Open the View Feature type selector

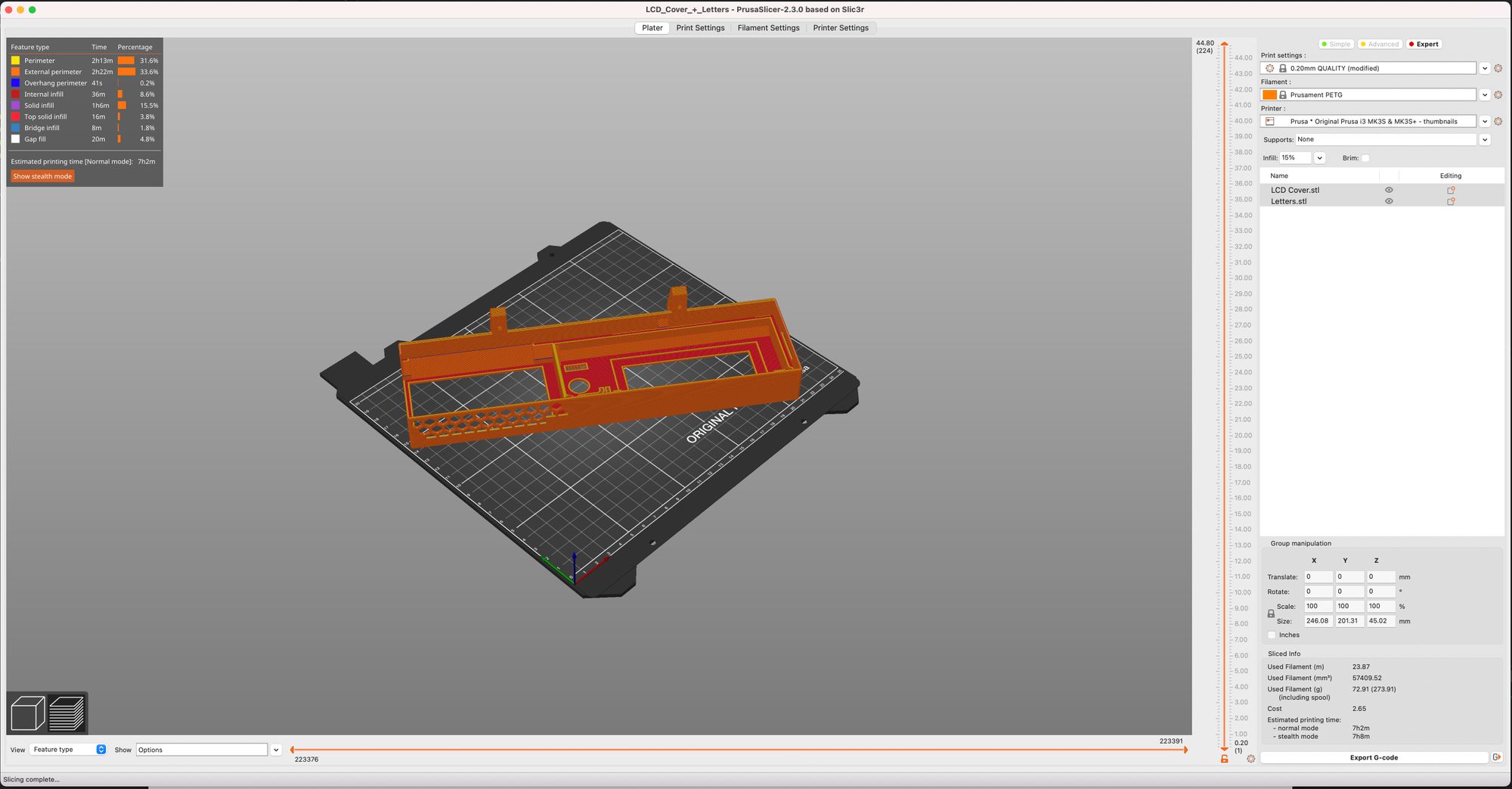pos(69,750)
